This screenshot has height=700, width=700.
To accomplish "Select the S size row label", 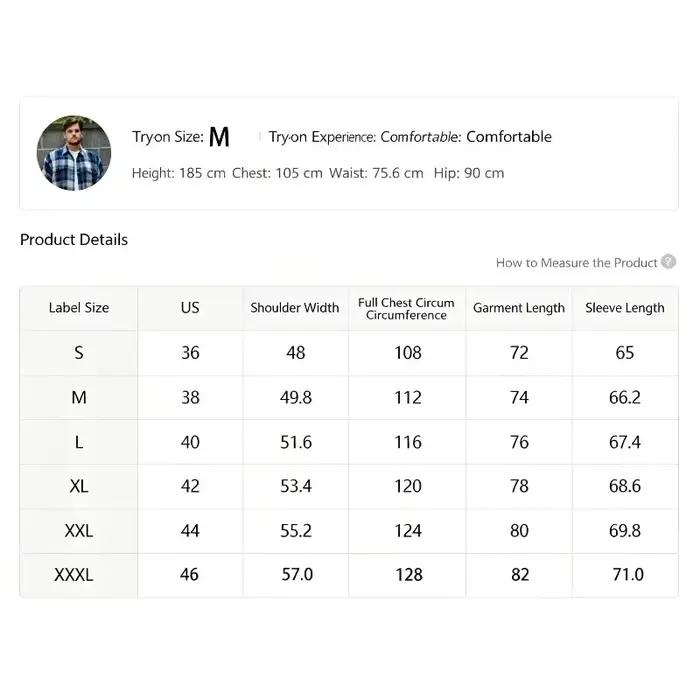I will coord(79,353).
